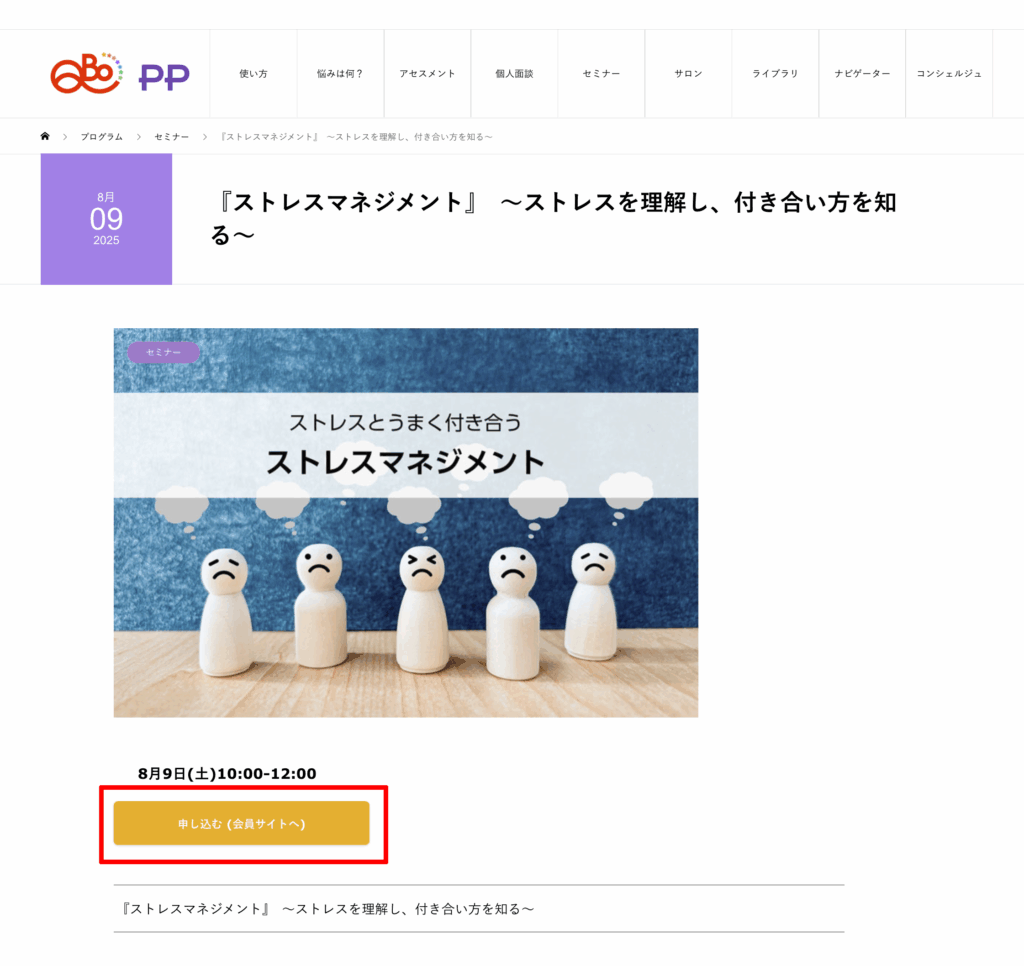Open ライブラリ in the top menu
Viewport: 1024px width, 966px height.
[x=775, y=74]
